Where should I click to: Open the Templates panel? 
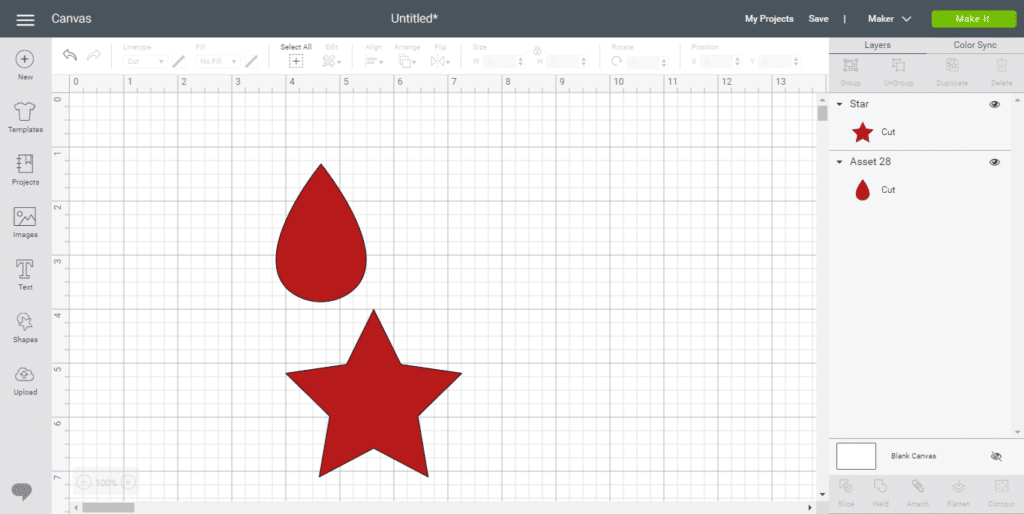tap(25, 113)
